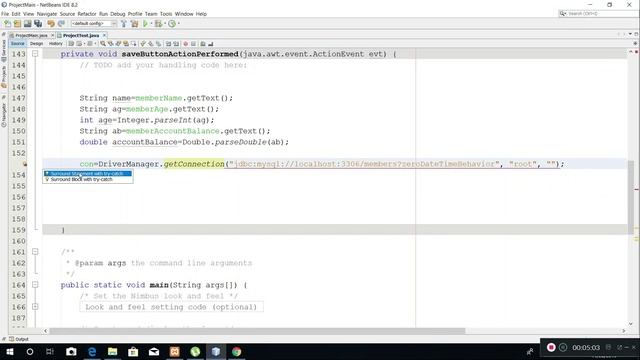Click the green Run Project icon
The height and width of the screenshot is (360, 640).
[x=145, y=24]
